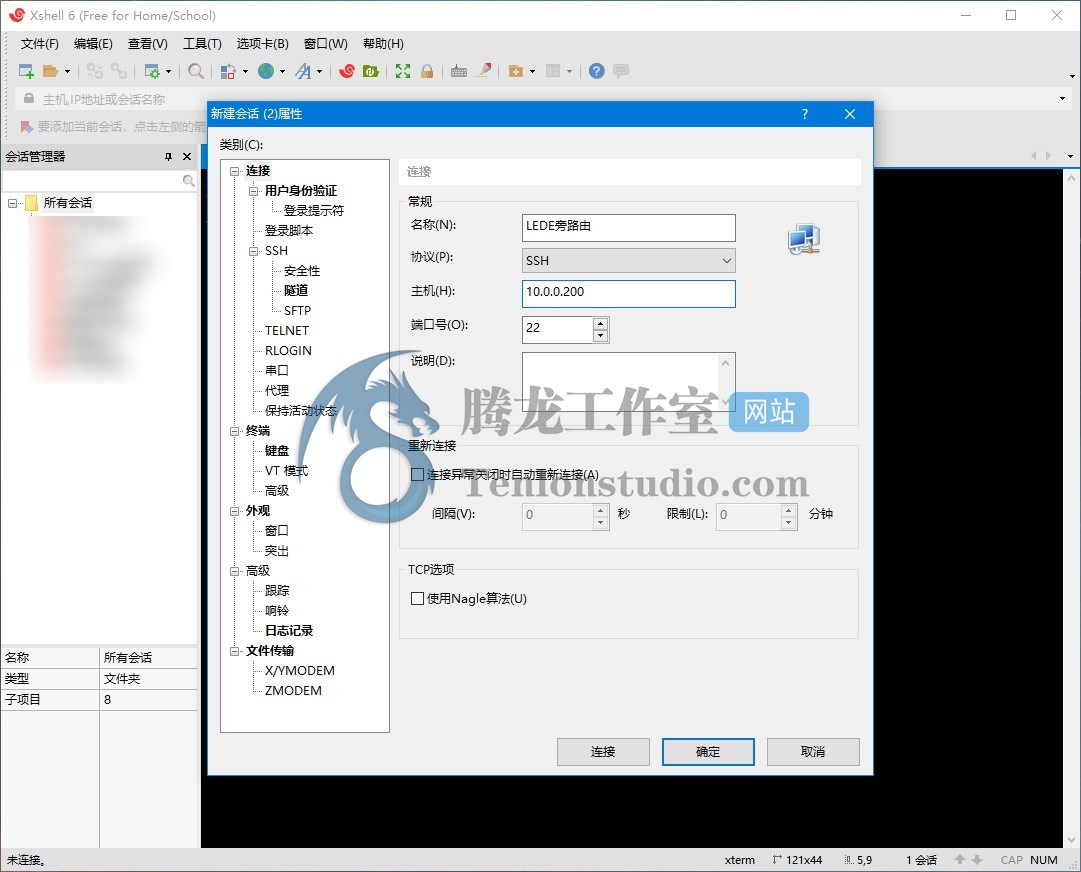Select ZMODEM in the category tree
Screen dimensions: 1081x872
click(x=293, y=691)
